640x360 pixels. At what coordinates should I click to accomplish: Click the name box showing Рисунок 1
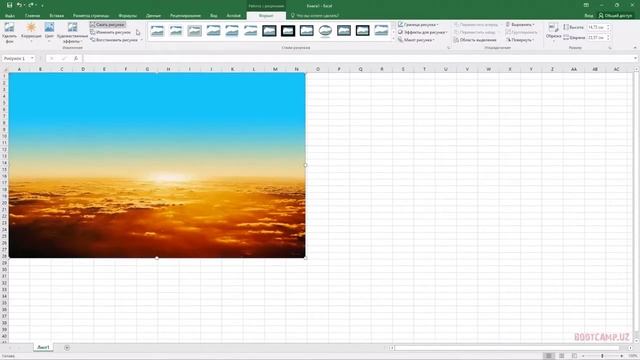click(16, 58)
